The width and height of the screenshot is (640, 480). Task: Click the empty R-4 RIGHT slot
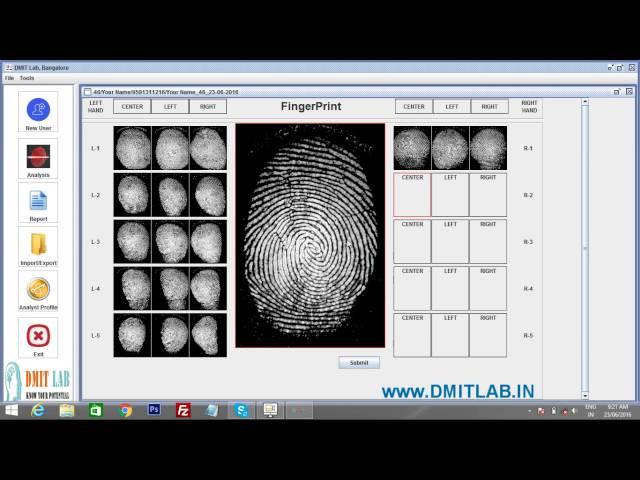pyautogui.click(x=488, y=289)
